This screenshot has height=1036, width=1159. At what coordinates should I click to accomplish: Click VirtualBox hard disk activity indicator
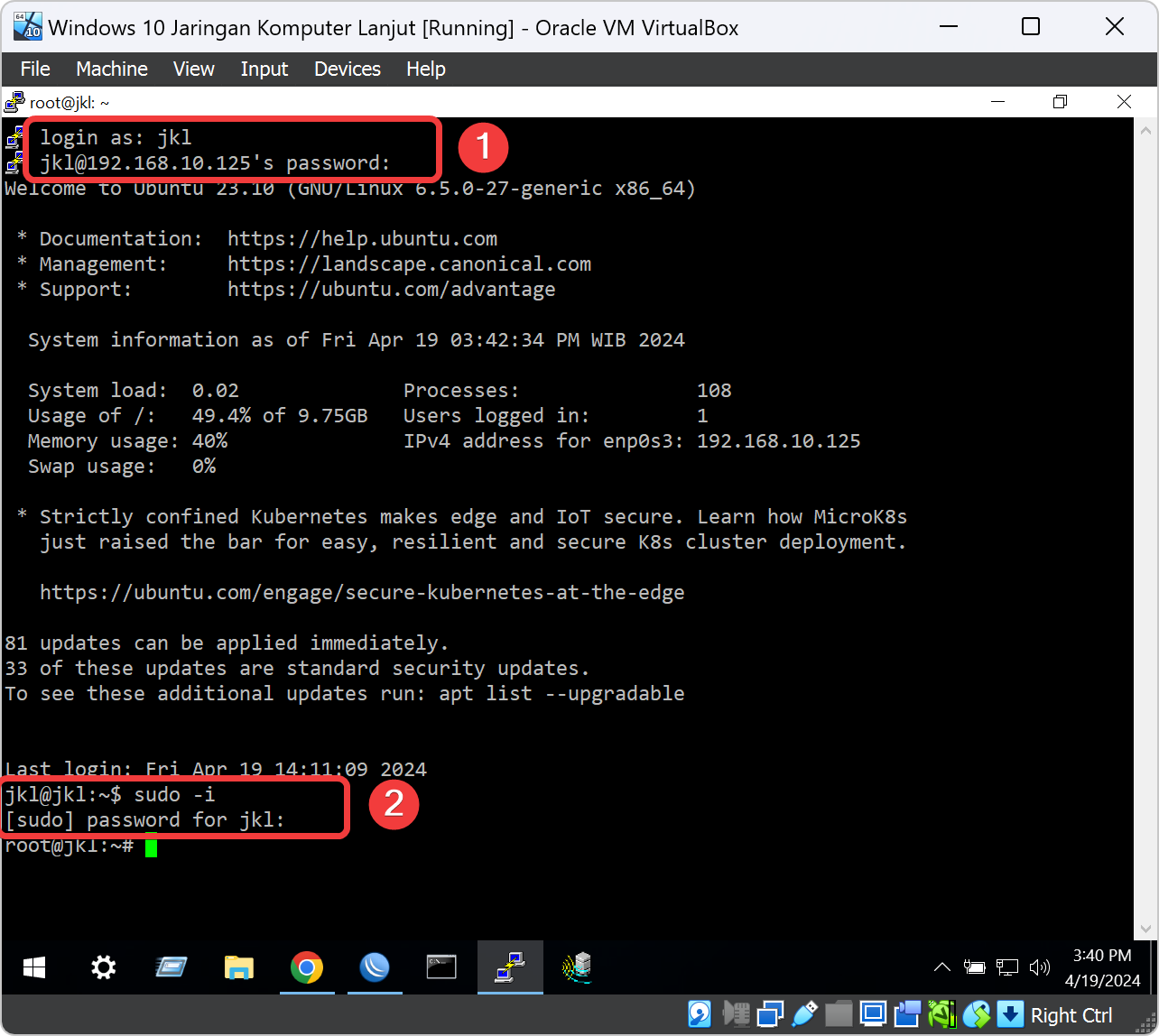pos(700,1014)
